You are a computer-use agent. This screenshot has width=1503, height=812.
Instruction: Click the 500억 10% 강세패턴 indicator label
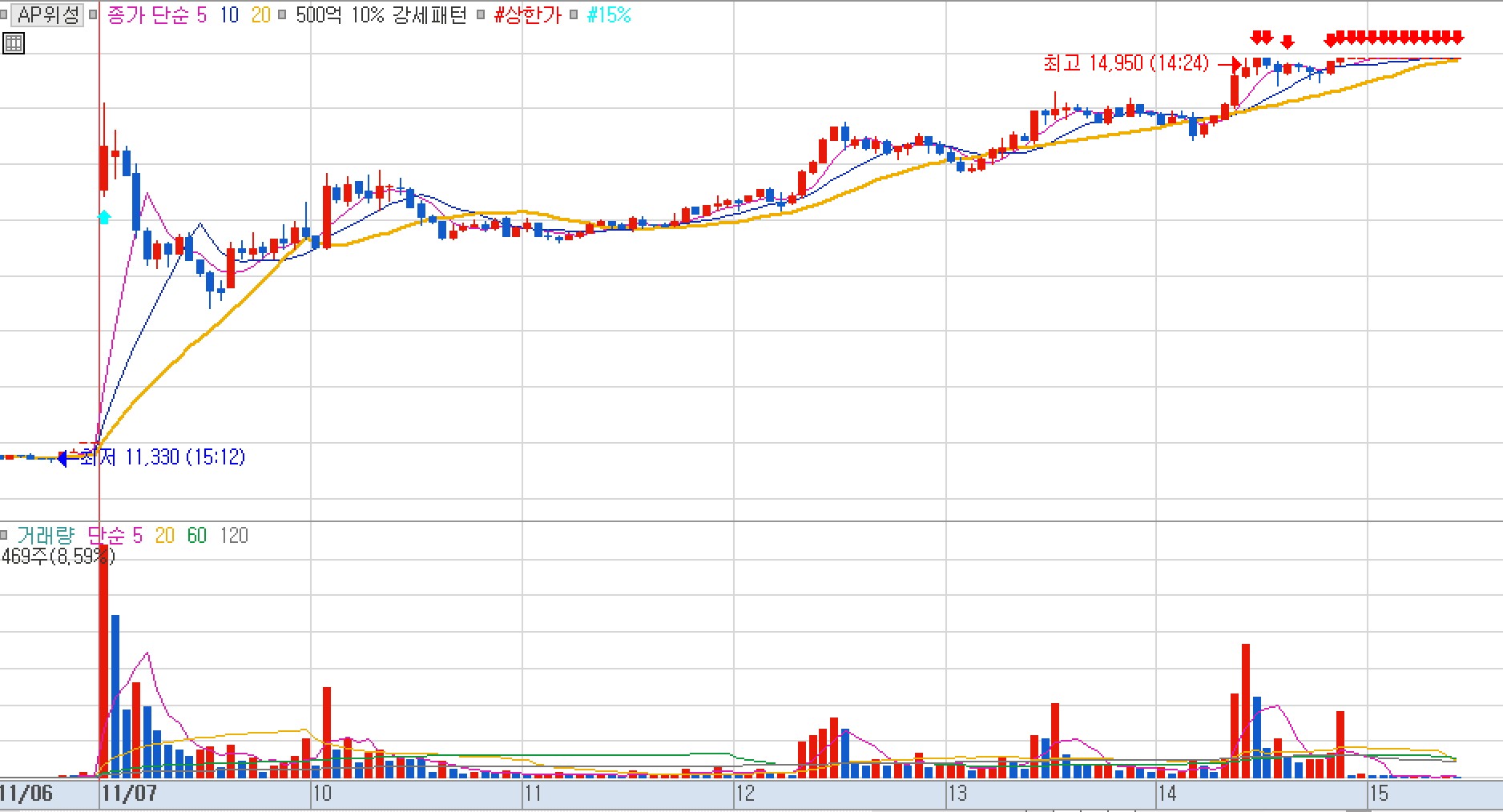pos(381,14)
